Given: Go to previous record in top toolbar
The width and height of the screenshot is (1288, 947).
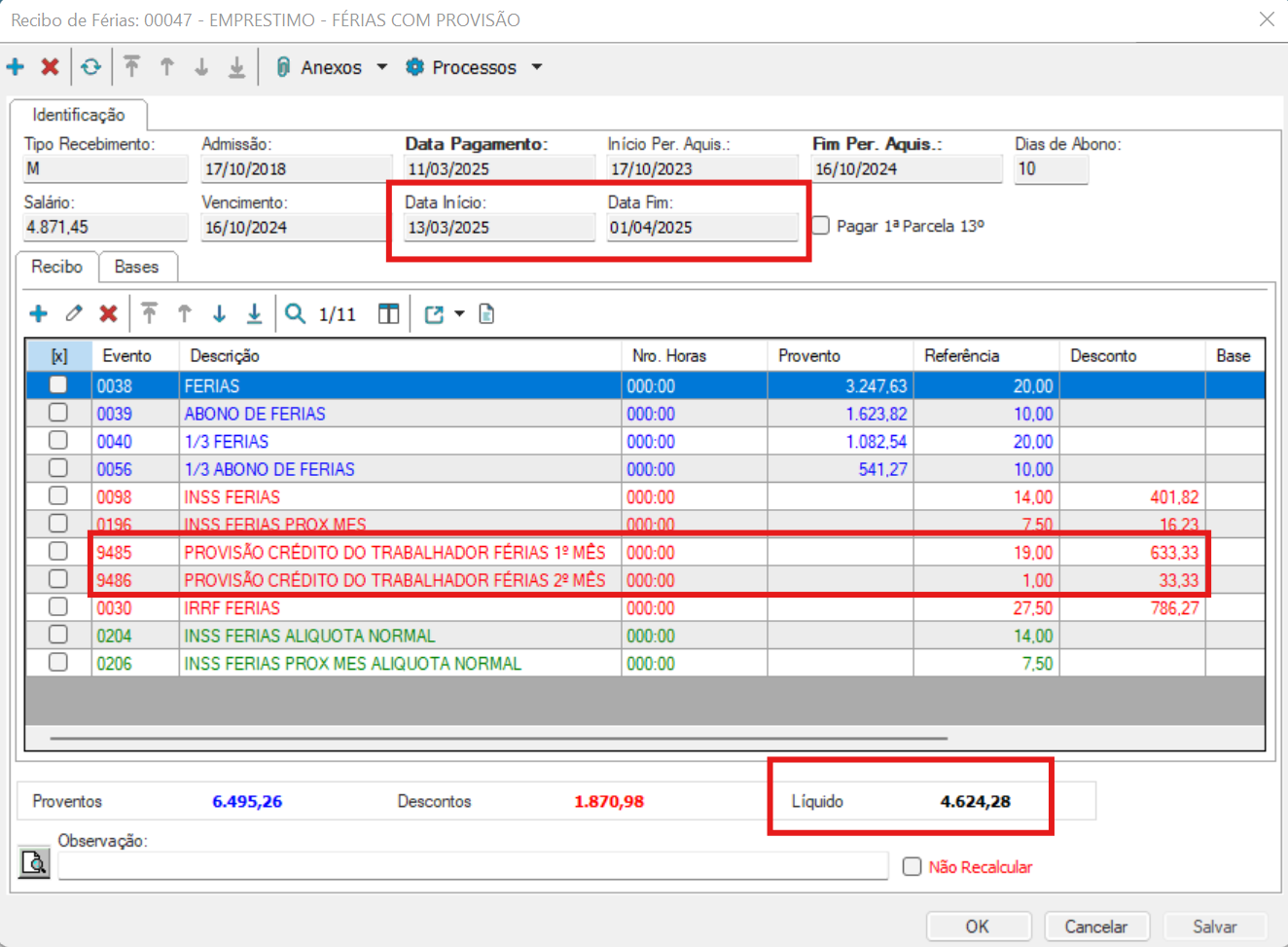Looking at the screenshot, I should (x=167, y=67).
